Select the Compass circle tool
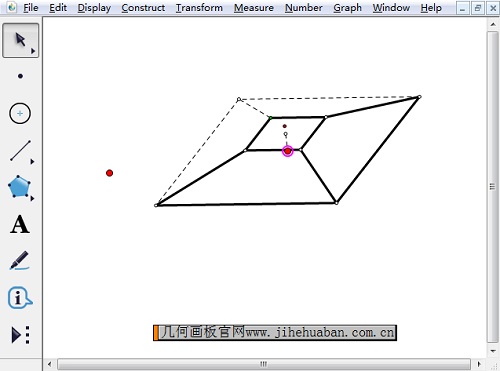This screenshot has width=500, height=371. point(20,113)
